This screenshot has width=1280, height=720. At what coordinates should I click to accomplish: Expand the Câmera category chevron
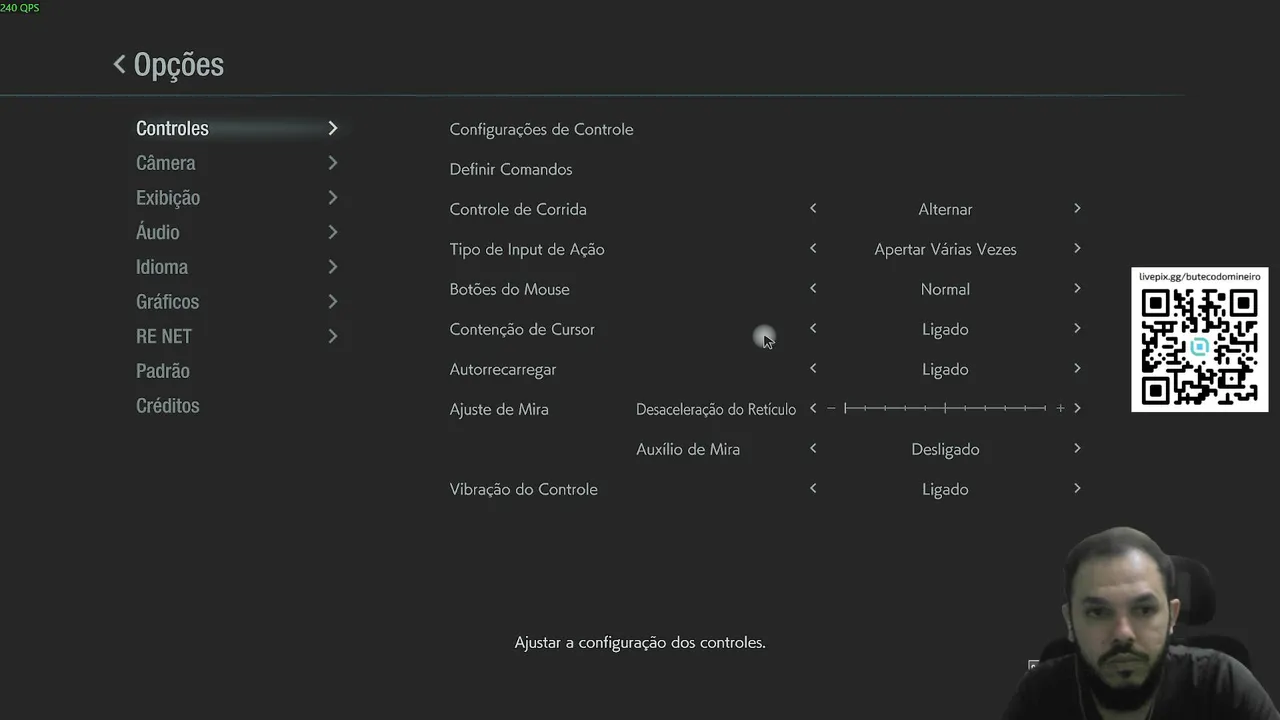333,163
